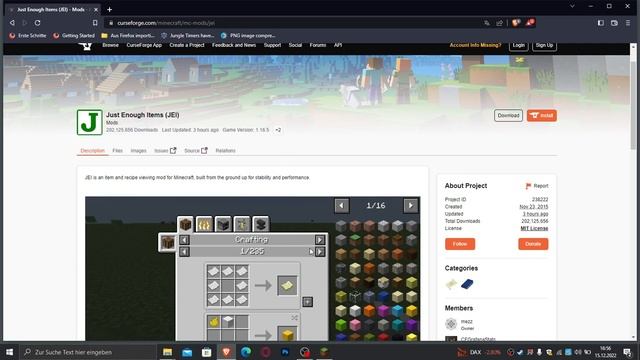Click the Download button
640x360 pixels.
coord(508,116)
